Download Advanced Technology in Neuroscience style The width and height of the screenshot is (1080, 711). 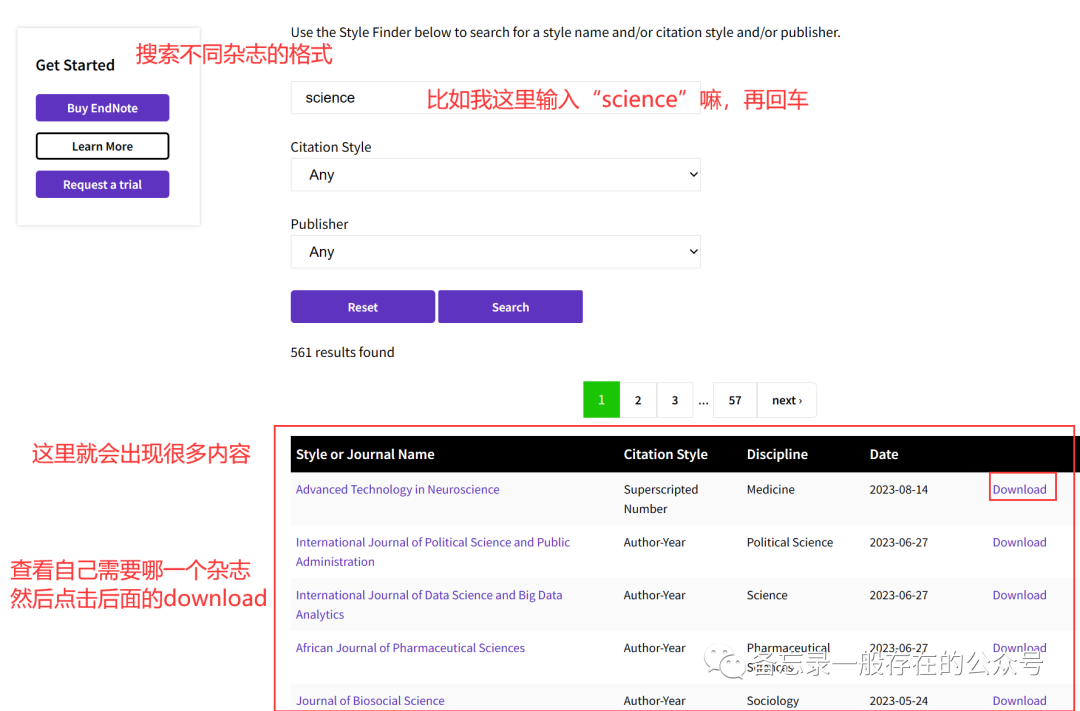[x=1019, y=489]
